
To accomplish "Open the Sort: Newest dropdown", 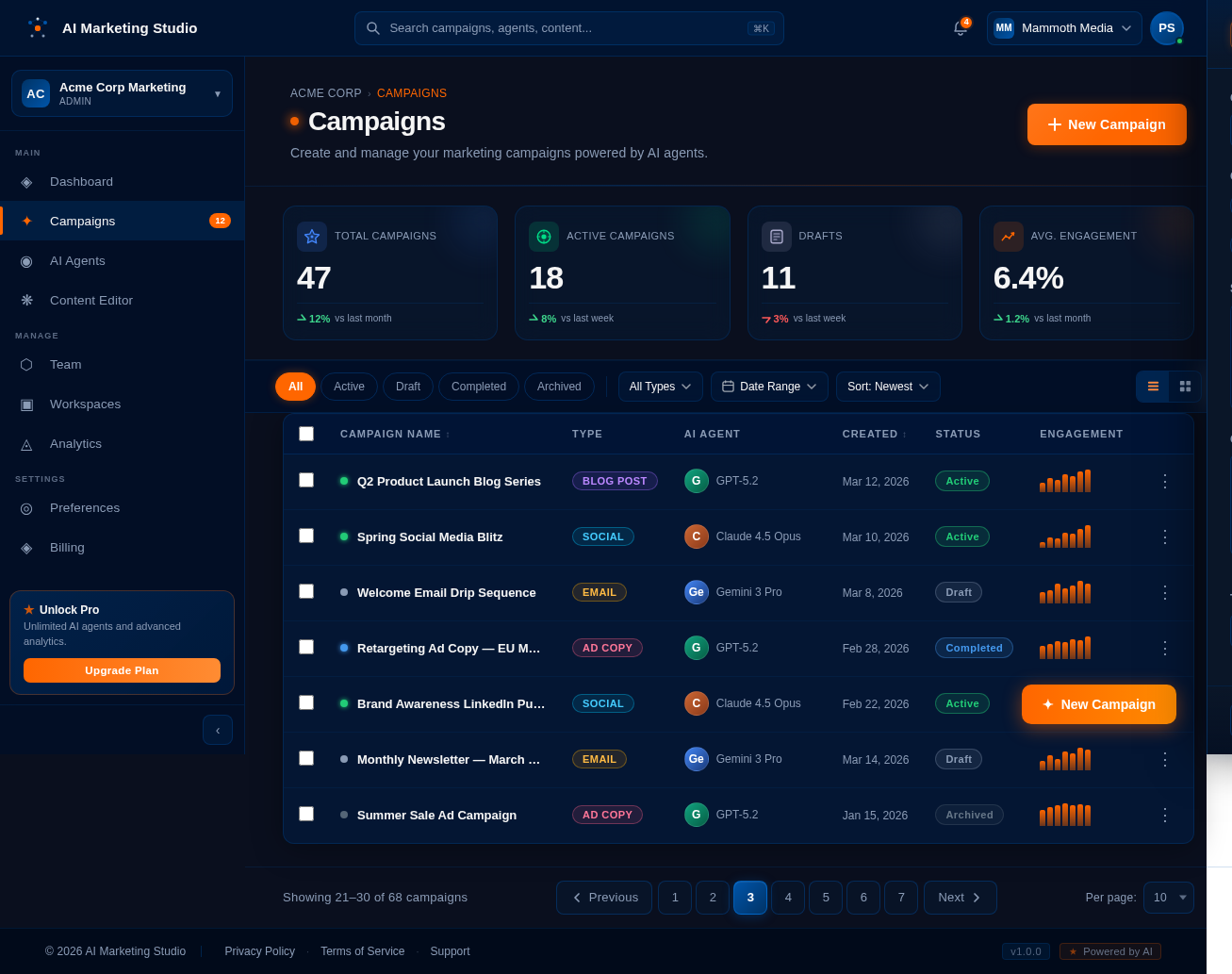I will coord(888,386).
